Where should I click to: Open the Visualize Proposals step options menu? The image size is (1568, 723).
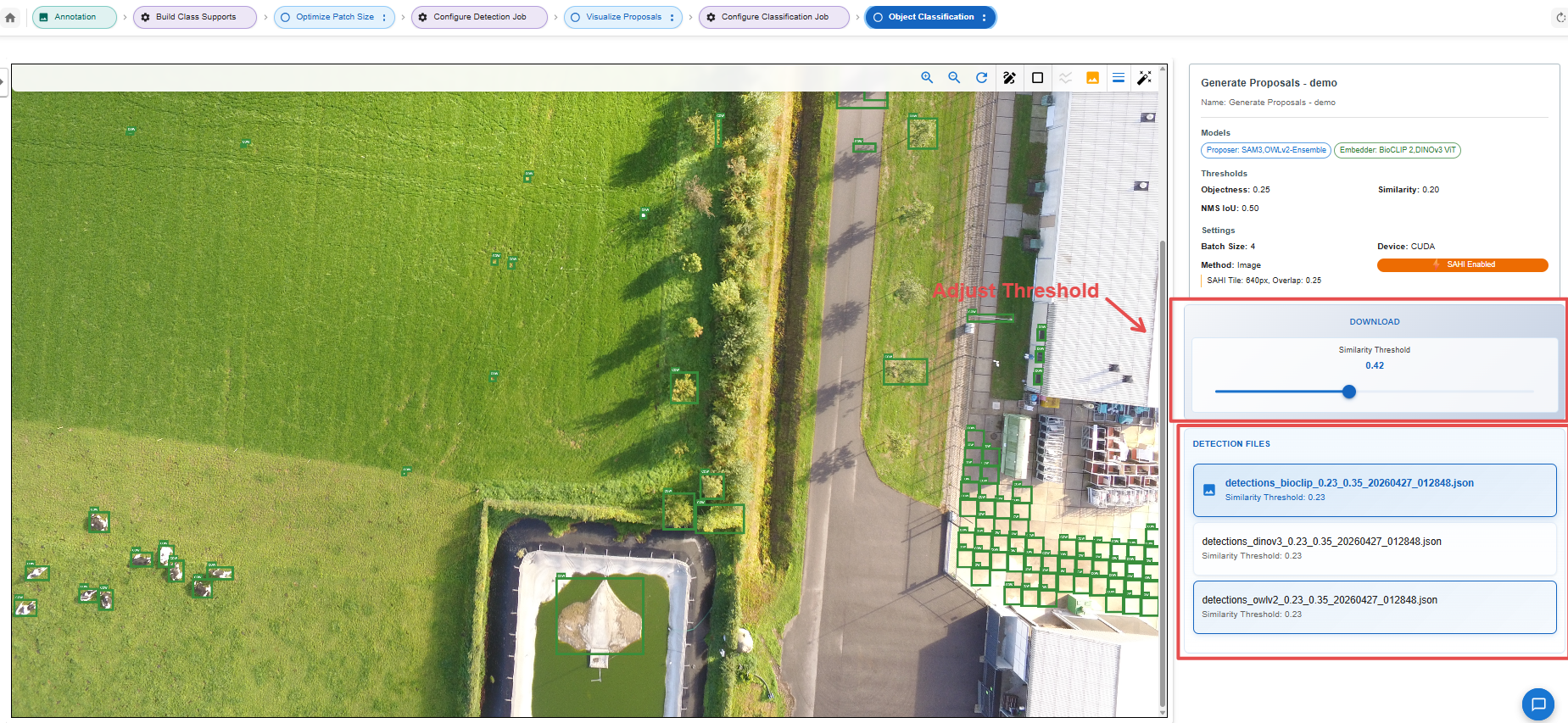click(672, 17)
